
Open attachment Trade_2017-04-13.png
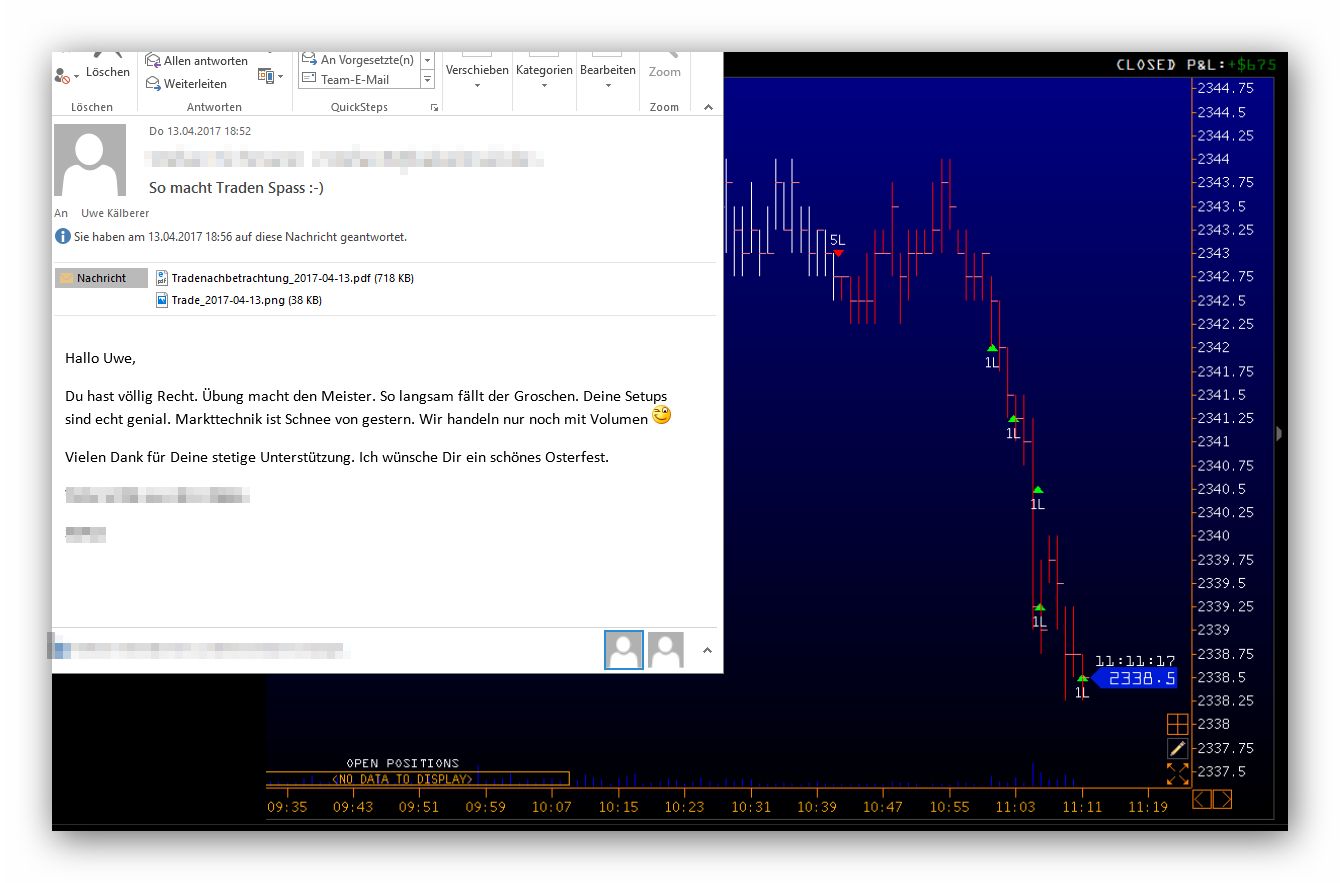click(239, 300)
